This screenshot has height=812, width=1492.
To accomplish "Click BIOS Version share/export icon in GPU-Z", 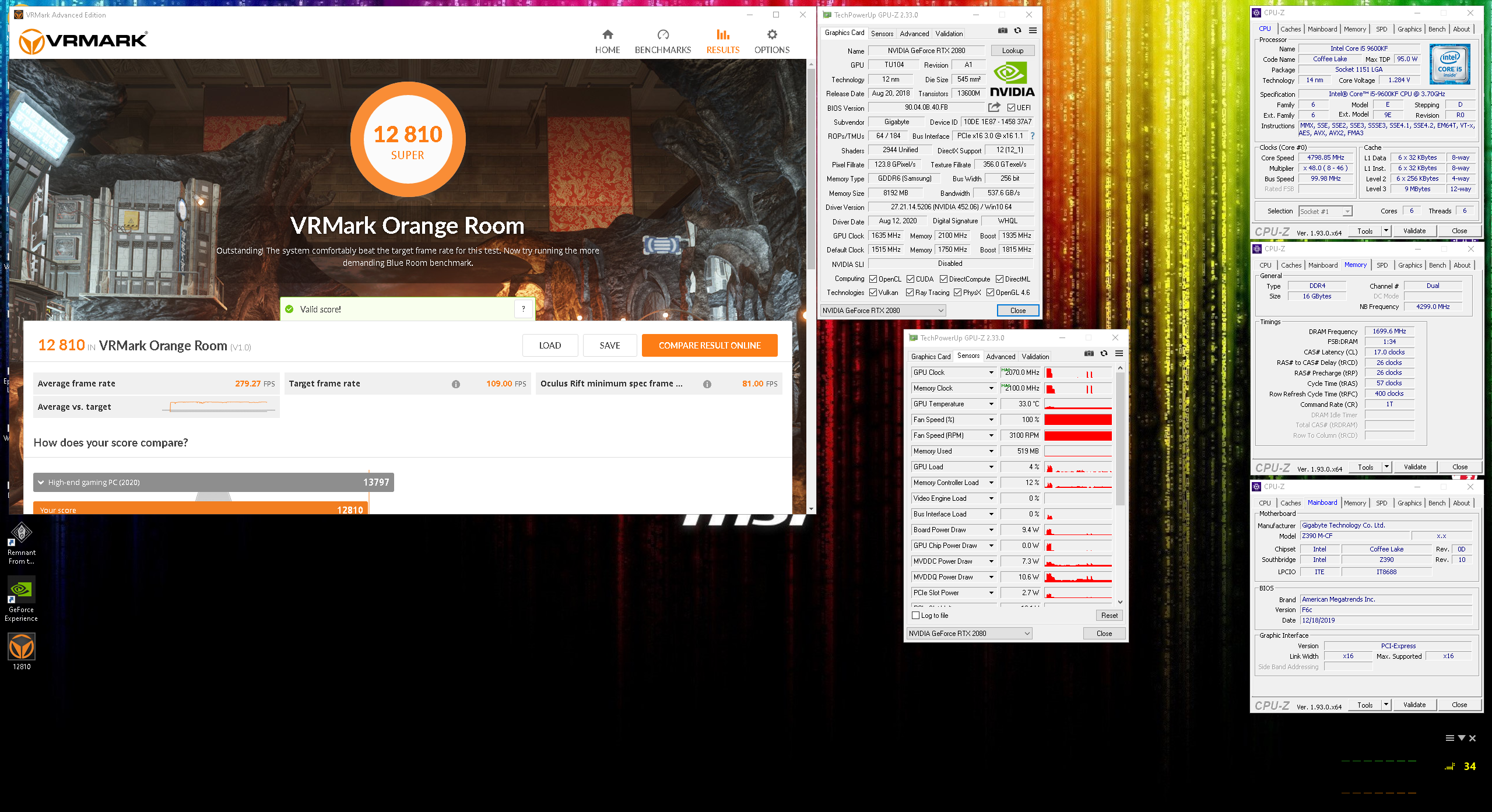I will point(994,107).
